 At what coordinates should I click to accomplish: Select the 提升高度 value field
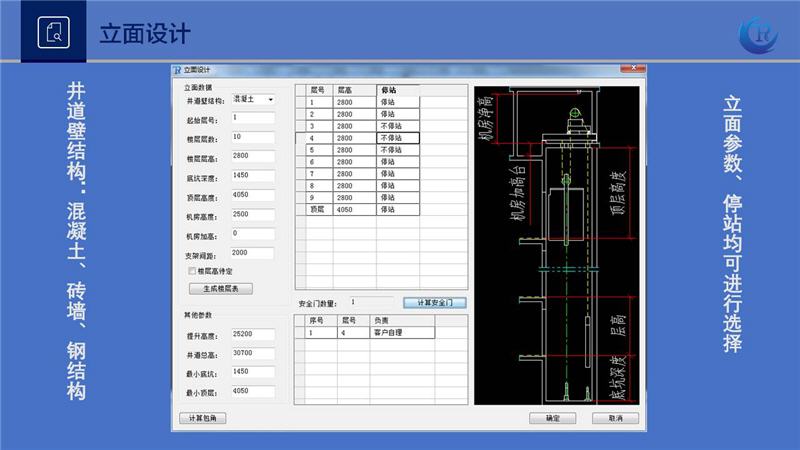(252, 334)
